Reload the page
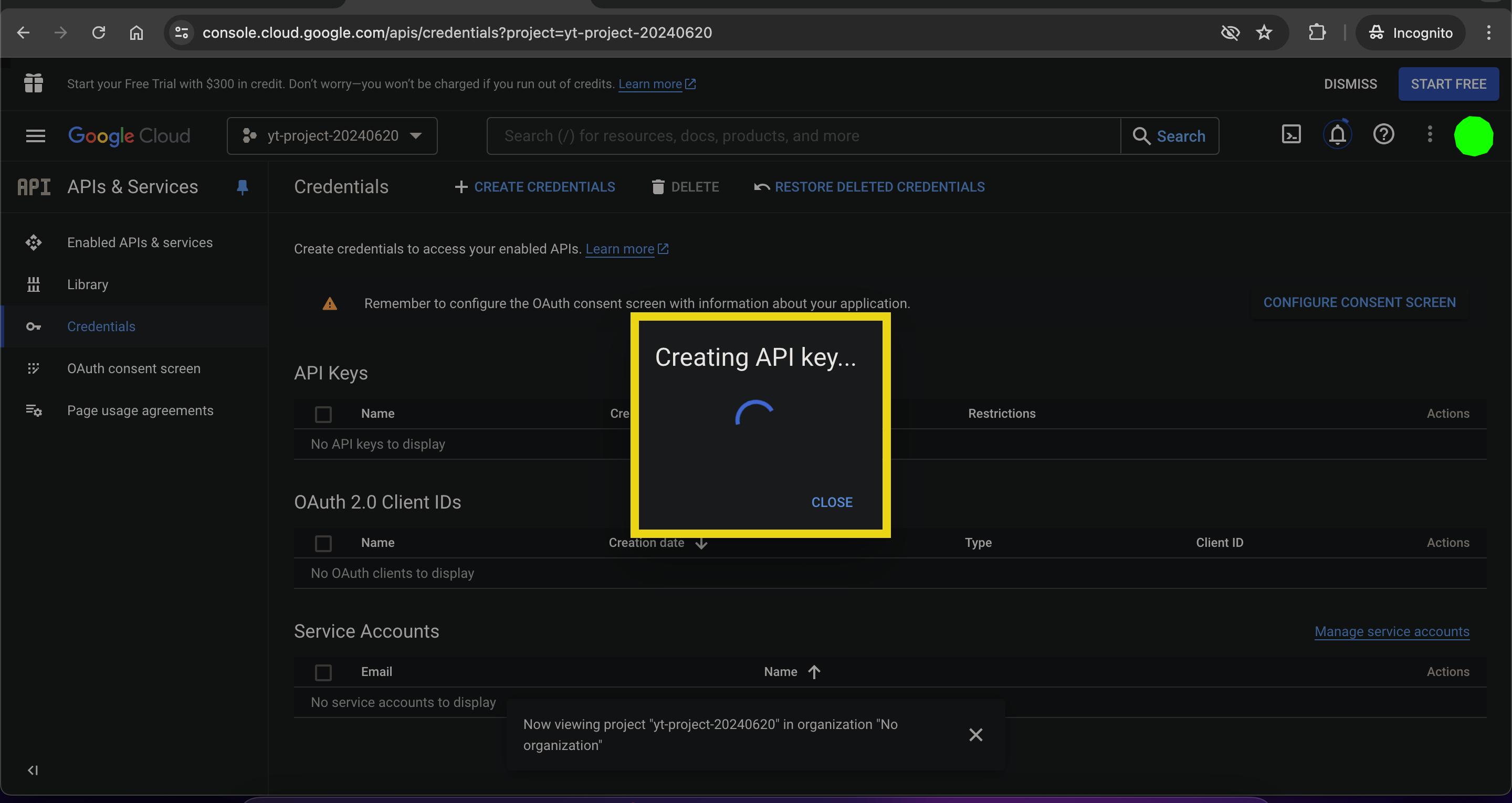This screenshot has height=803, width=1512. [x=99, y=33]
